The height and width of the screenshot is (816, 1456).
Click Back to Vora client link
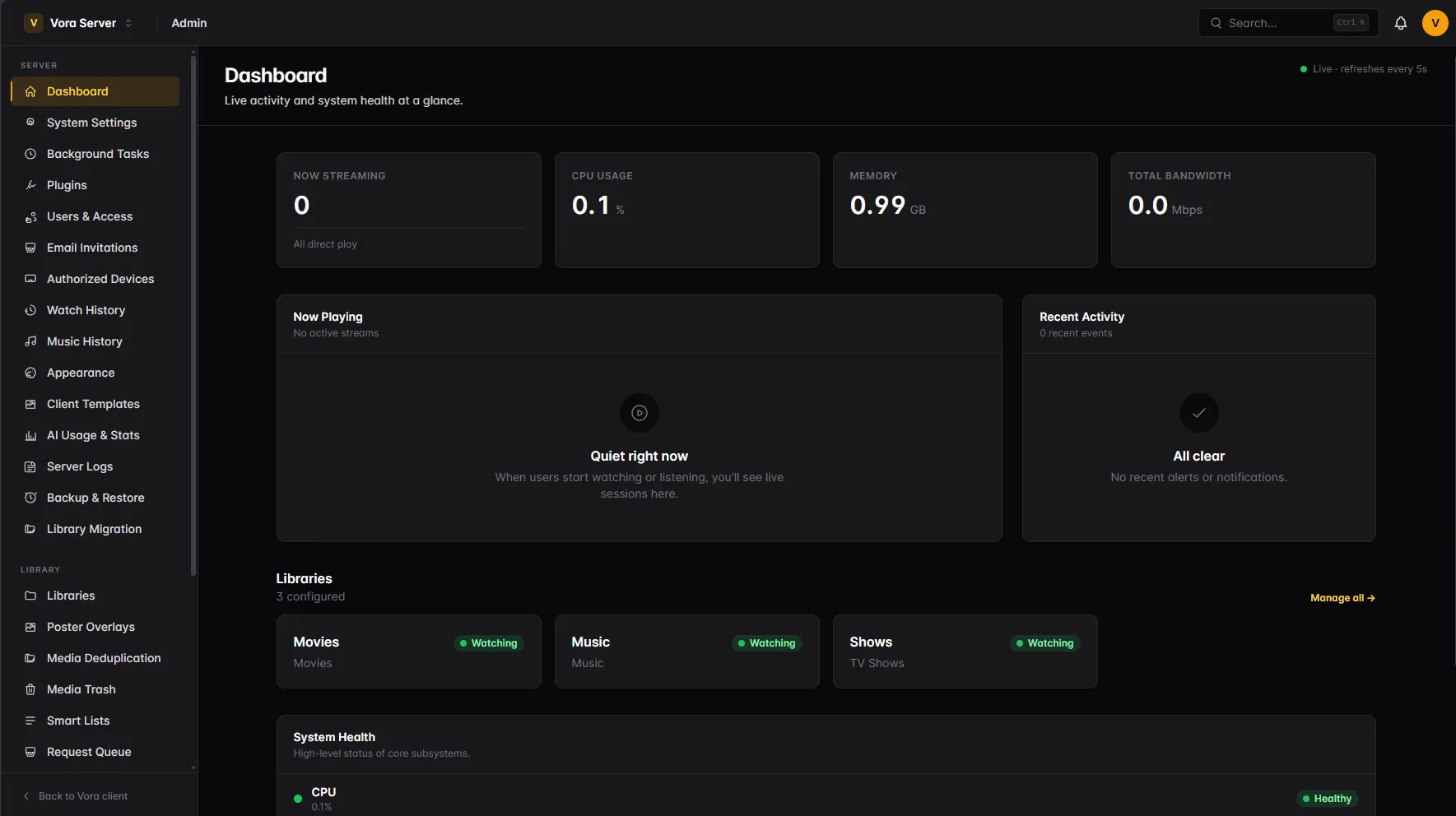click(x=75, y=796)
